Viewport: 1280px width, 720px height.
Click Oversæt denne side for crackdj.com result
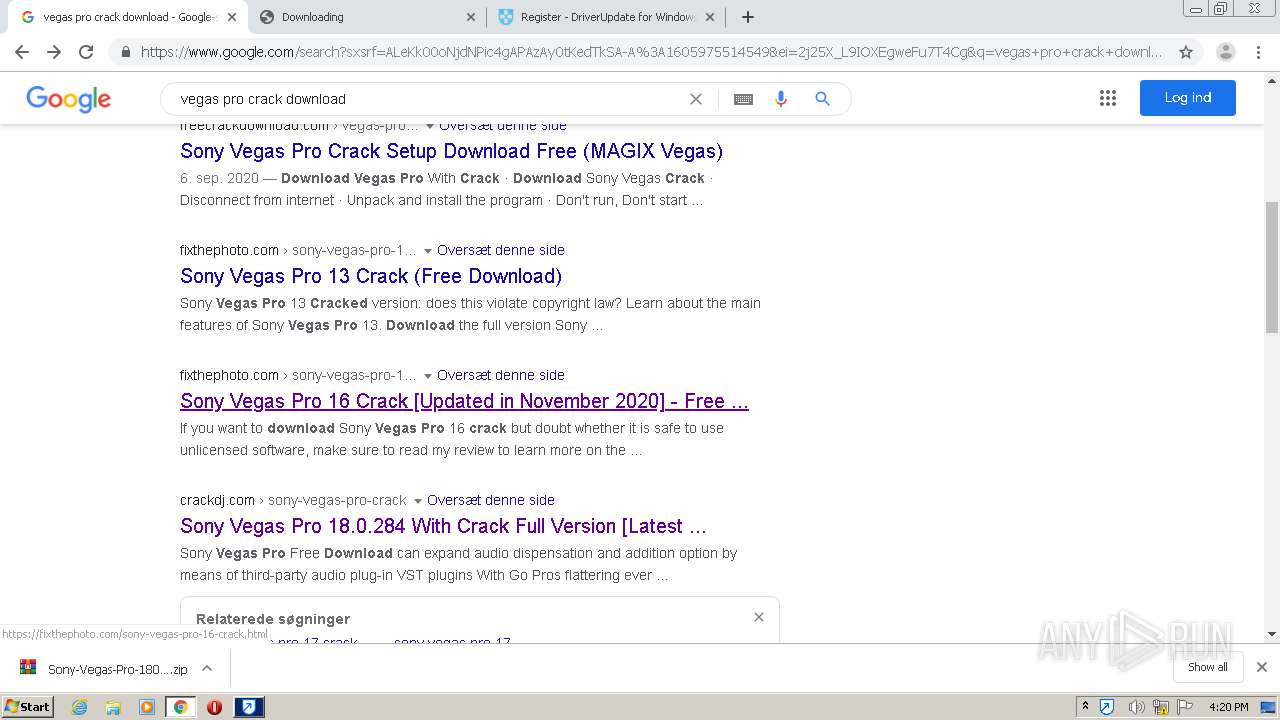(491, 500)
